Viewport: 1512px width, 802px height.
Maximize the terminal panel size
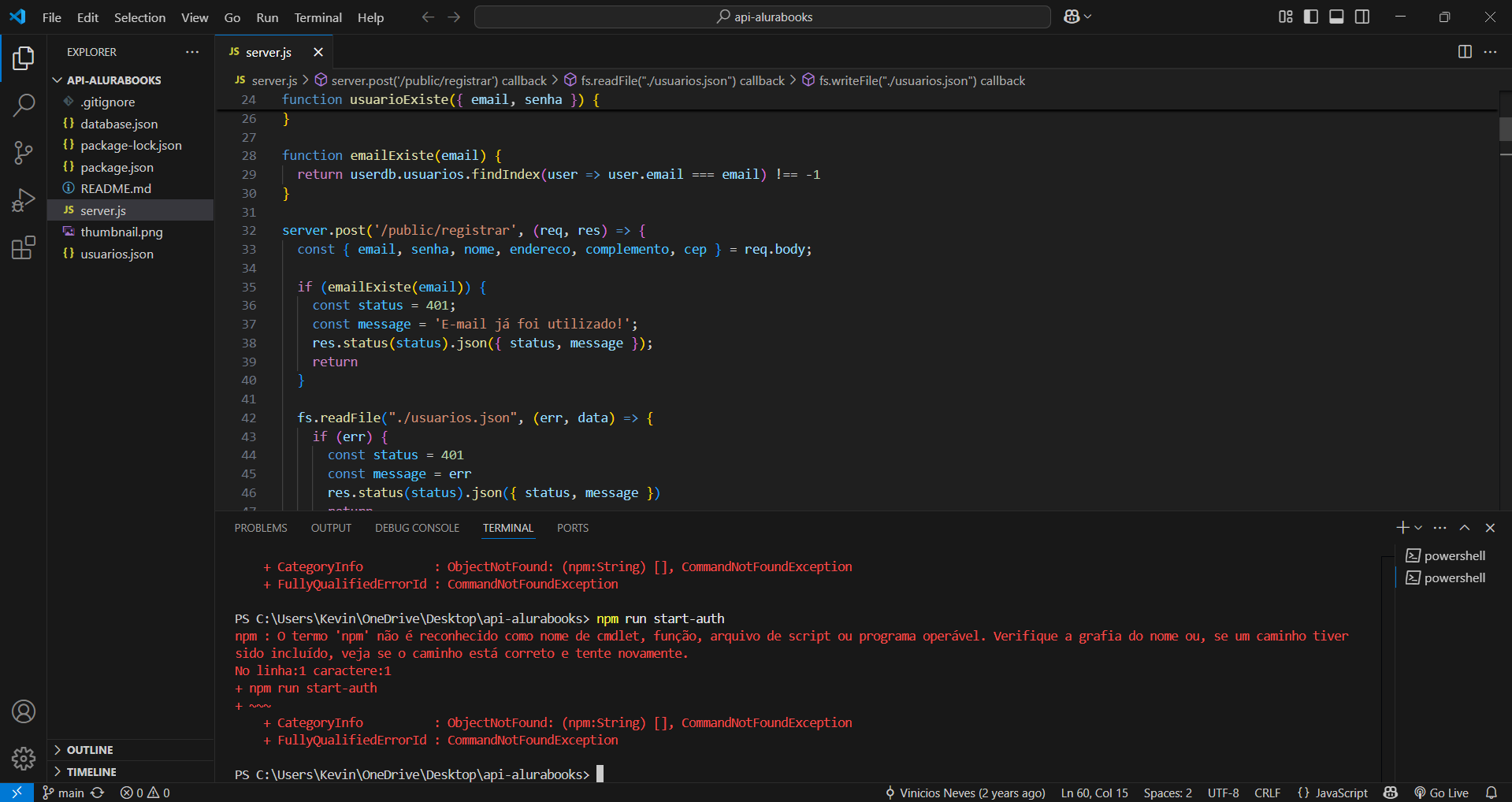(x=1465, y=528)
